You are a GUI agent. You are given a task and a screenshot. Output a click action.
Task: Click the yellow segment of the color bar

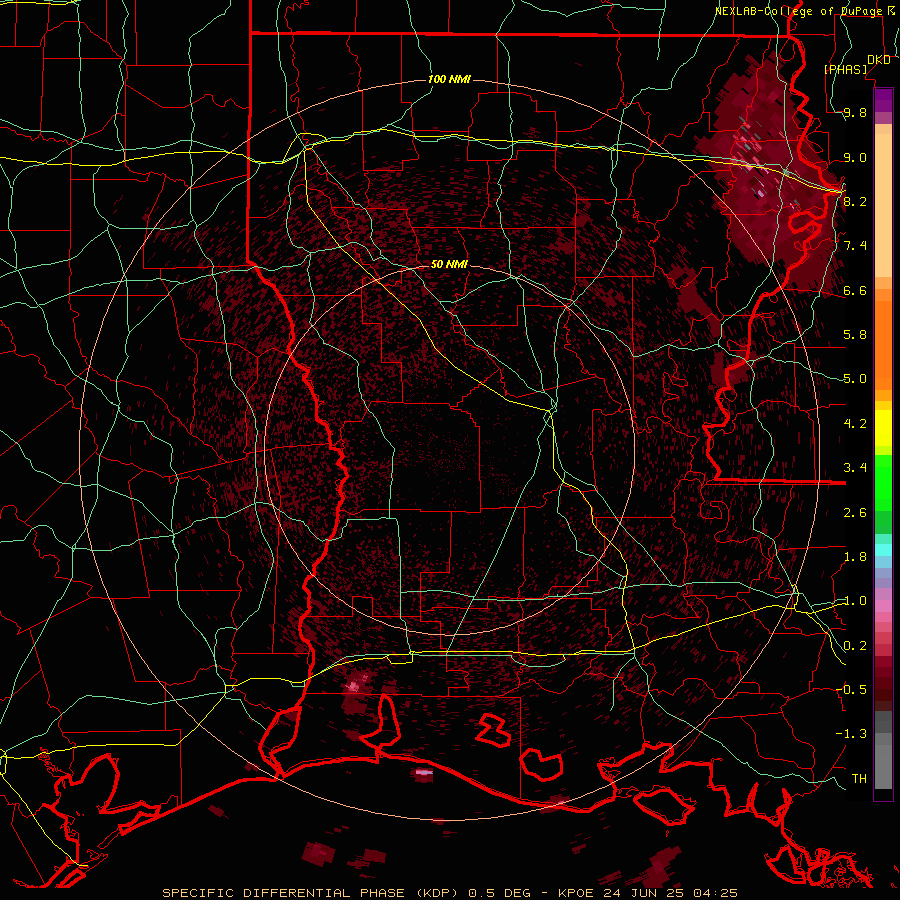pos(883,428)
